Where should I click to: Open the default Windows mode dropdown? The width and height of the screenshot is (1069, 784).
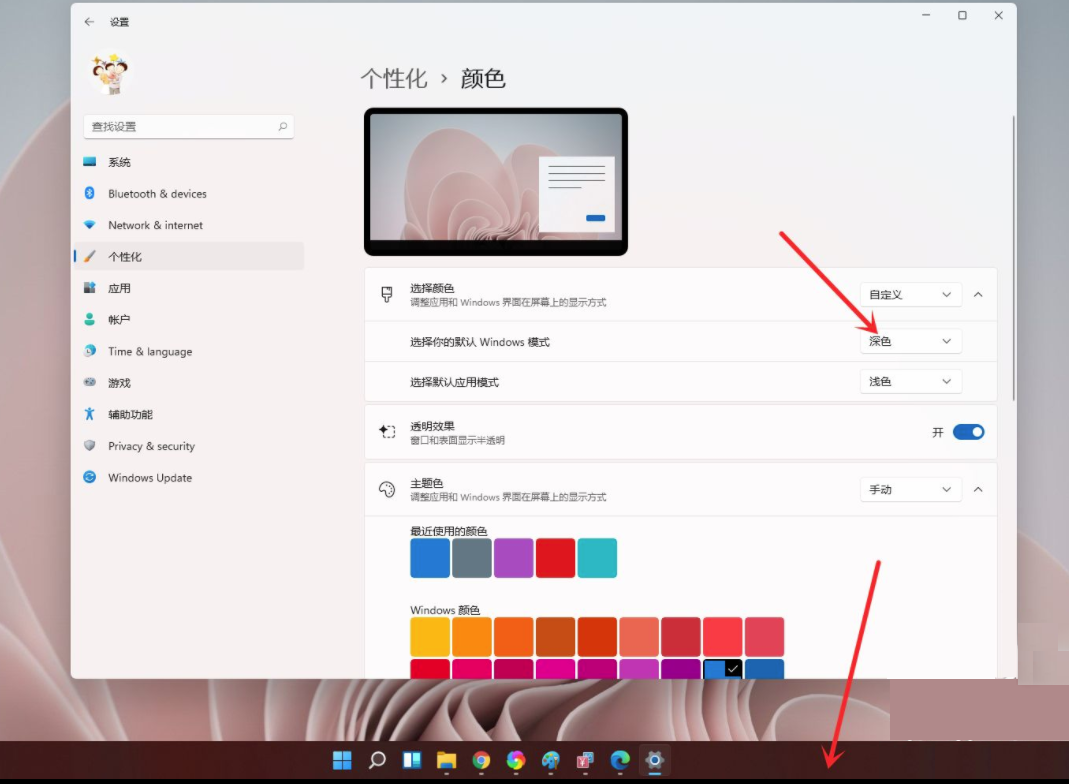910,341
